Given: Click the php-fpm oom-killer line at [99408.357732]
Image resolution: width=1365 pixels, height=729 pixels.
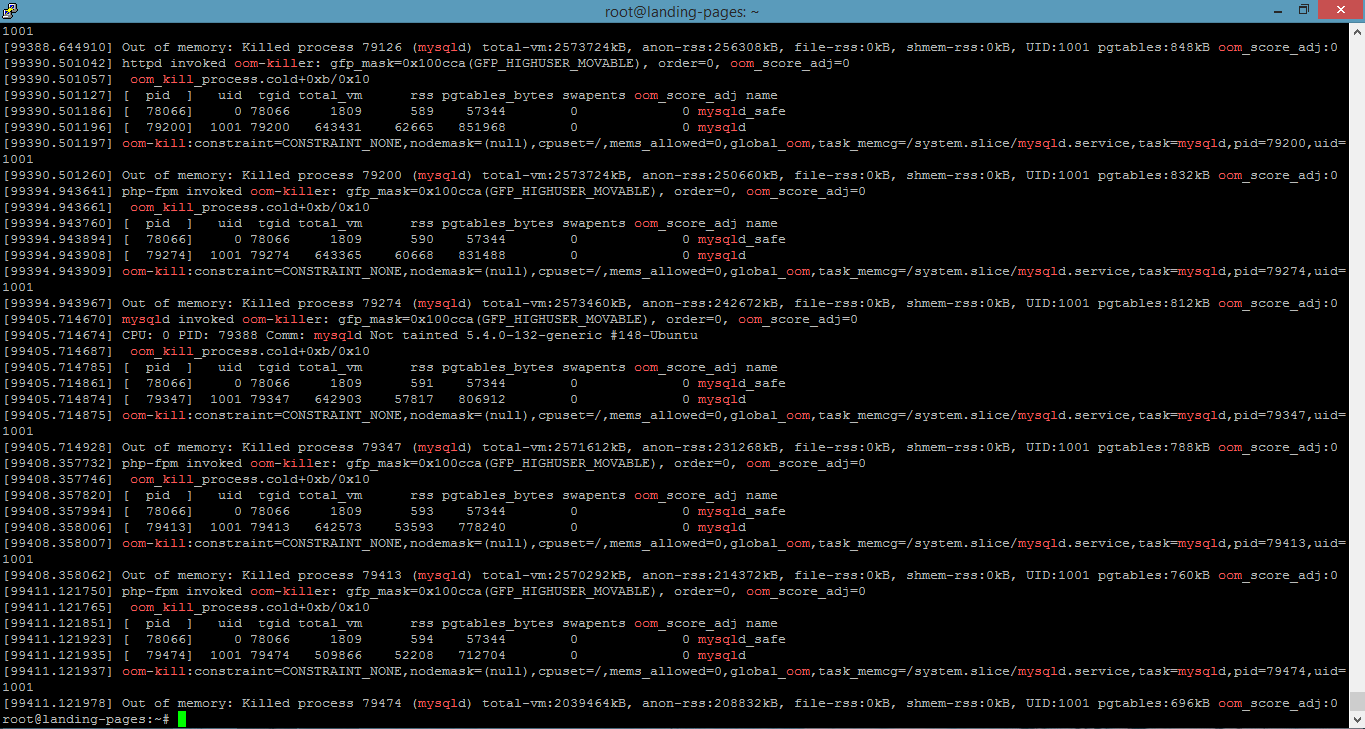Looking at the screenshot, I should 434,463.
